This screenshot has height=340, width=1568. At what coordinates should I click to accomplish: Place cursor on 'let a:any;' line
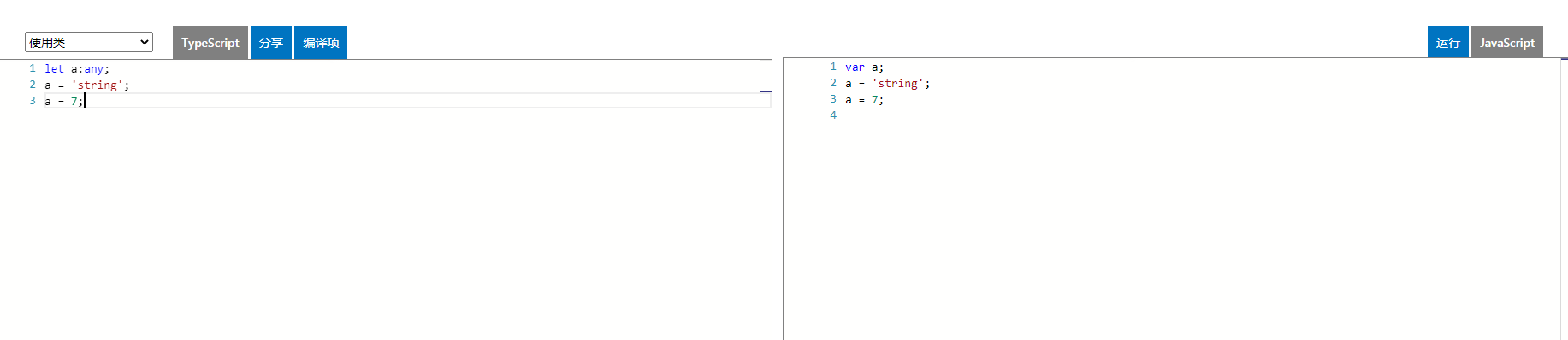pyautogui.click(x=77, y=68)
